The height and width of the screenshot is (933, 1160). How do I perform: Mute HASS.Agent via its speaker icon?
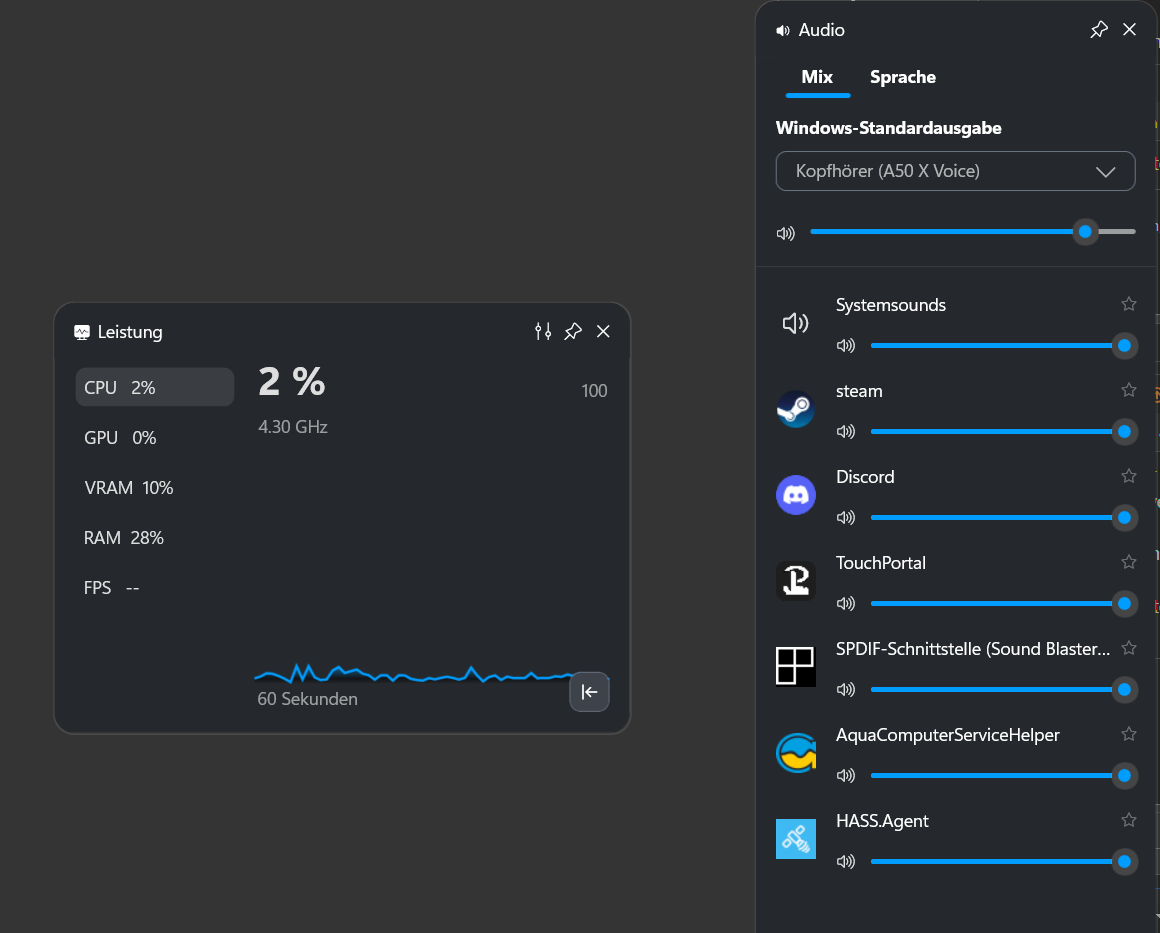(846, 860)
